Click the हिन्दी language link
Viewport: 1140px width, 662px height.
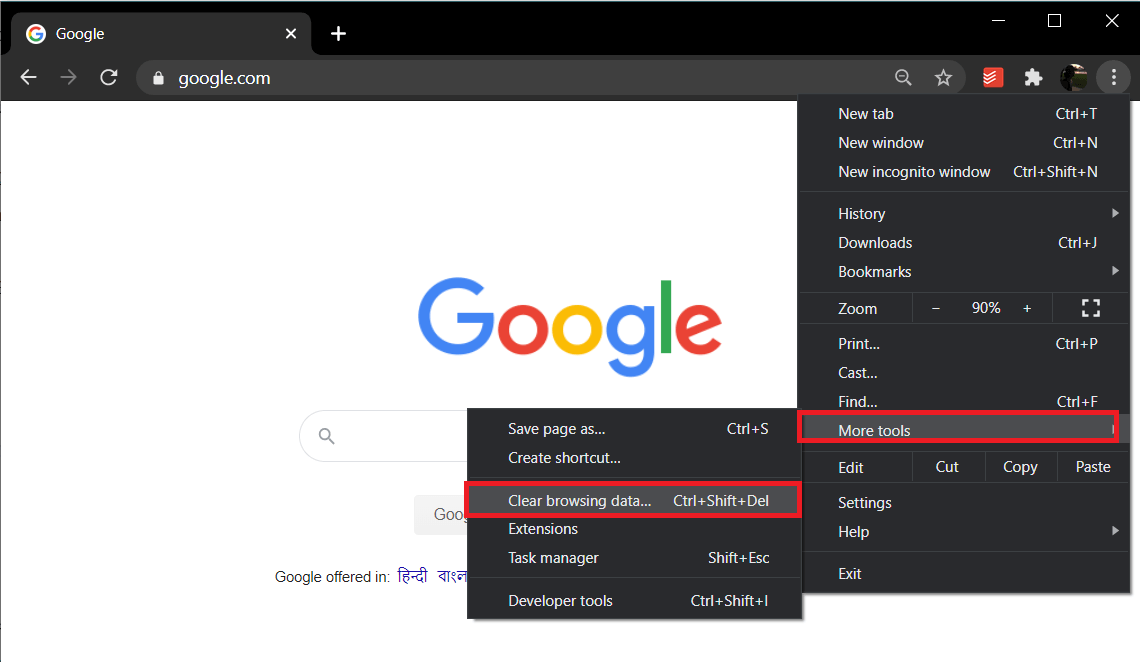(412, 576)
